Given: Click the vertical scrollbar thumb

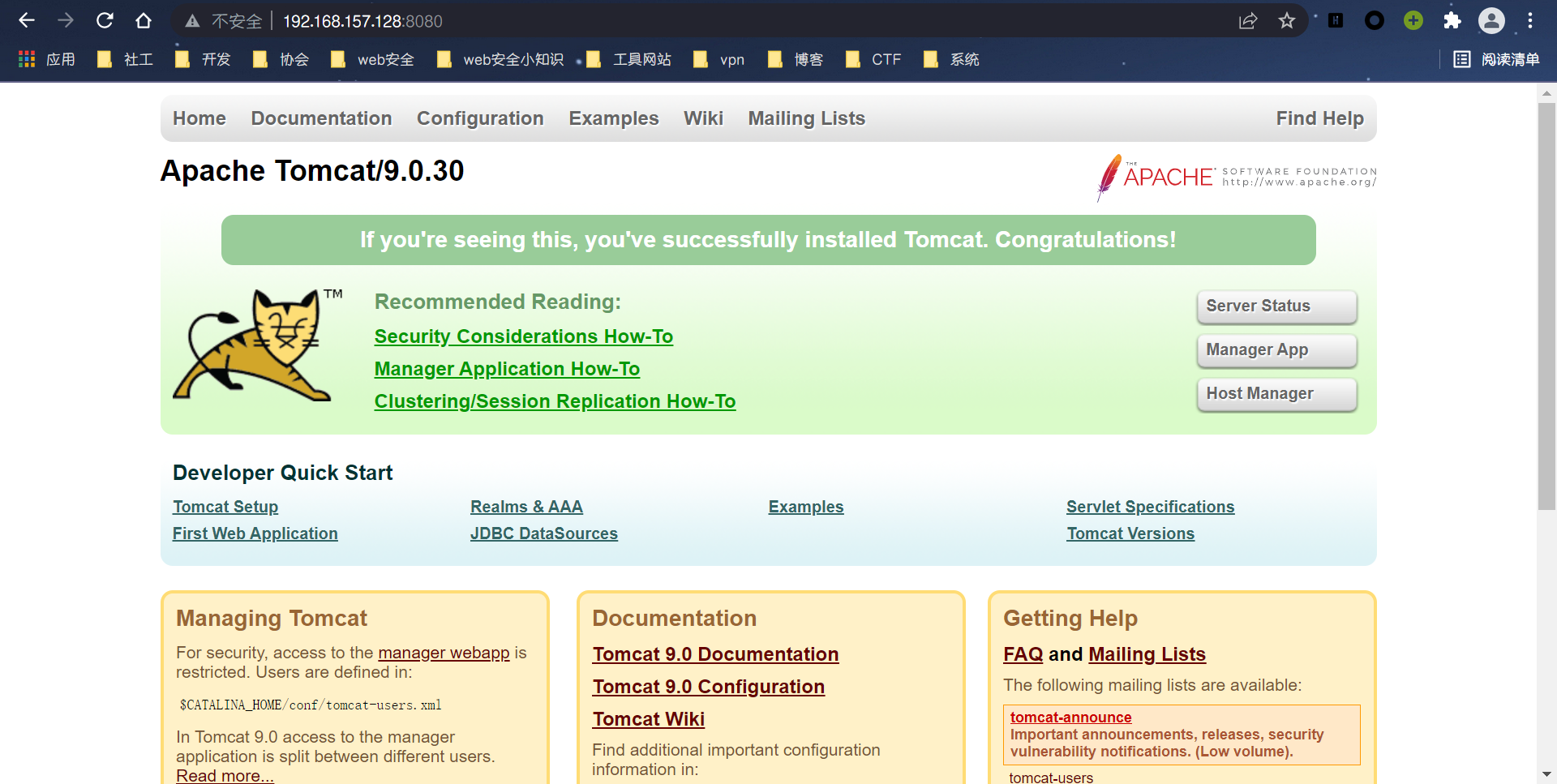Looking at the screenshot, I should tap(1546, 306).
